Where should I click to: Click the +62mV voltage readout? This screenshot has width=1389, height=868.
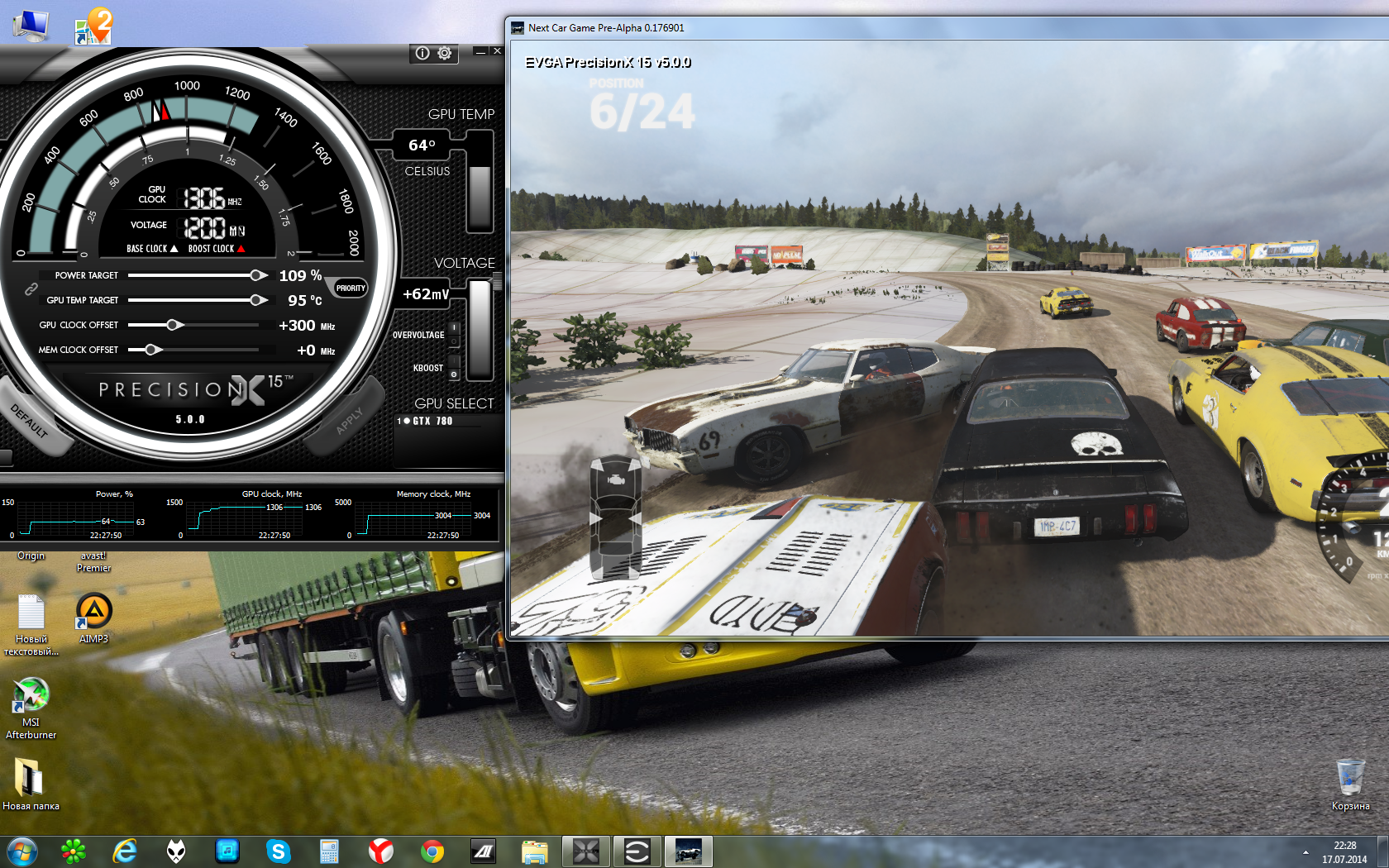point(426,294)
